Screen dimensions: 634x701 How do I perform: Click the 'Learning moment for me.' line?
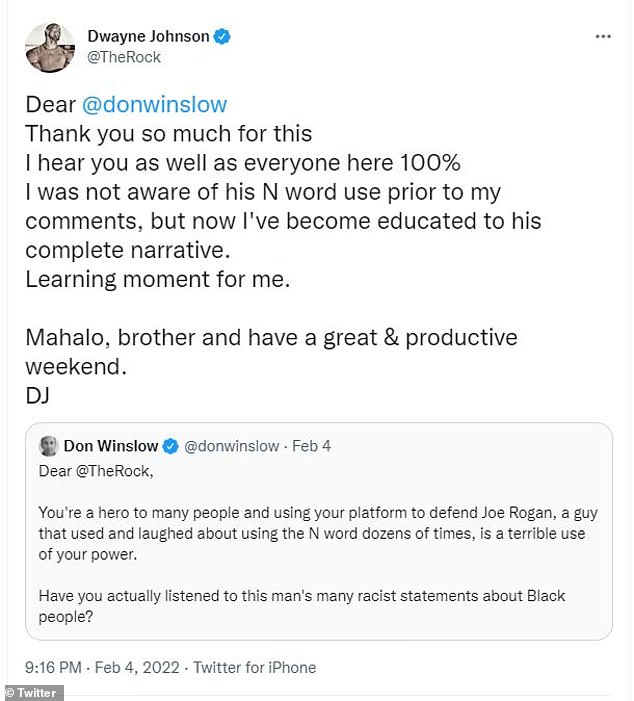(157, 279)
